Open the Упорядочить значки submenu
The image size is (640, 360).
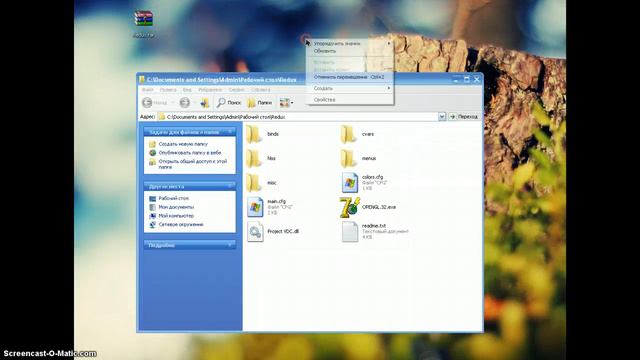pyautogui.click(x=350, y=43)
